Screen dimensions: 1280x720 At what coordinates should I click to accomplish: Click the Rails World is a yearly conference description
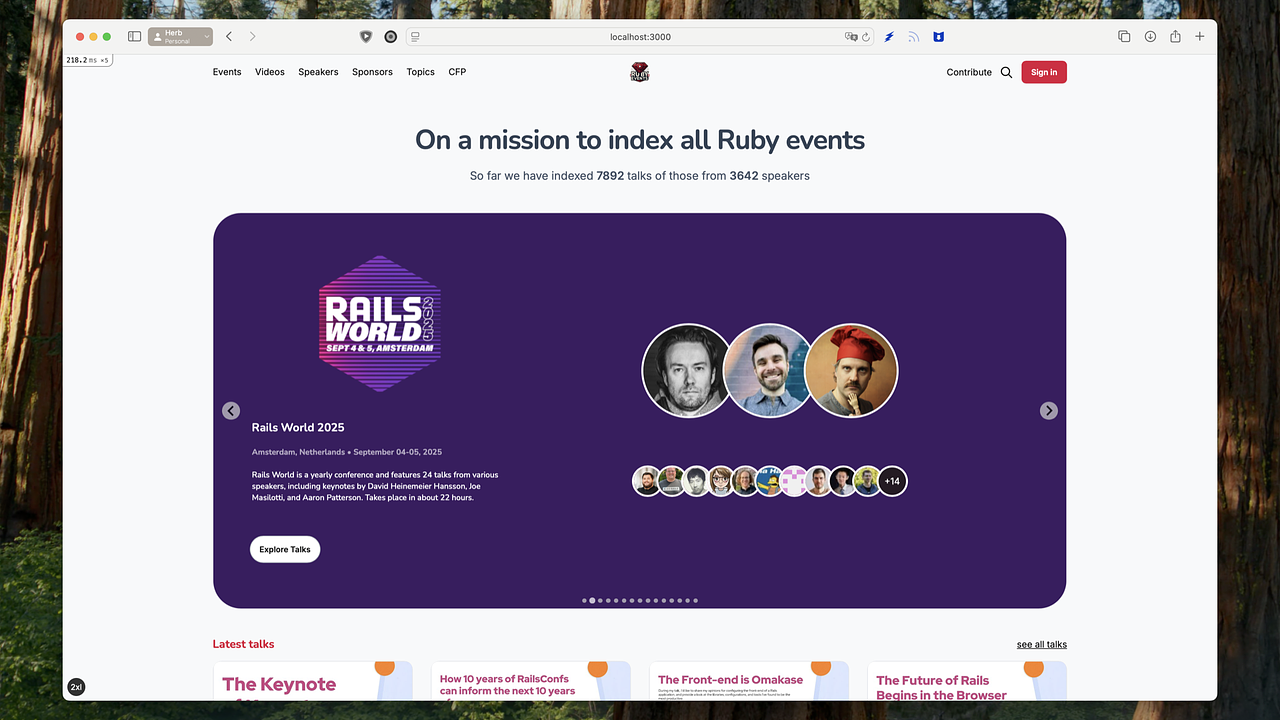pos(375,486)
